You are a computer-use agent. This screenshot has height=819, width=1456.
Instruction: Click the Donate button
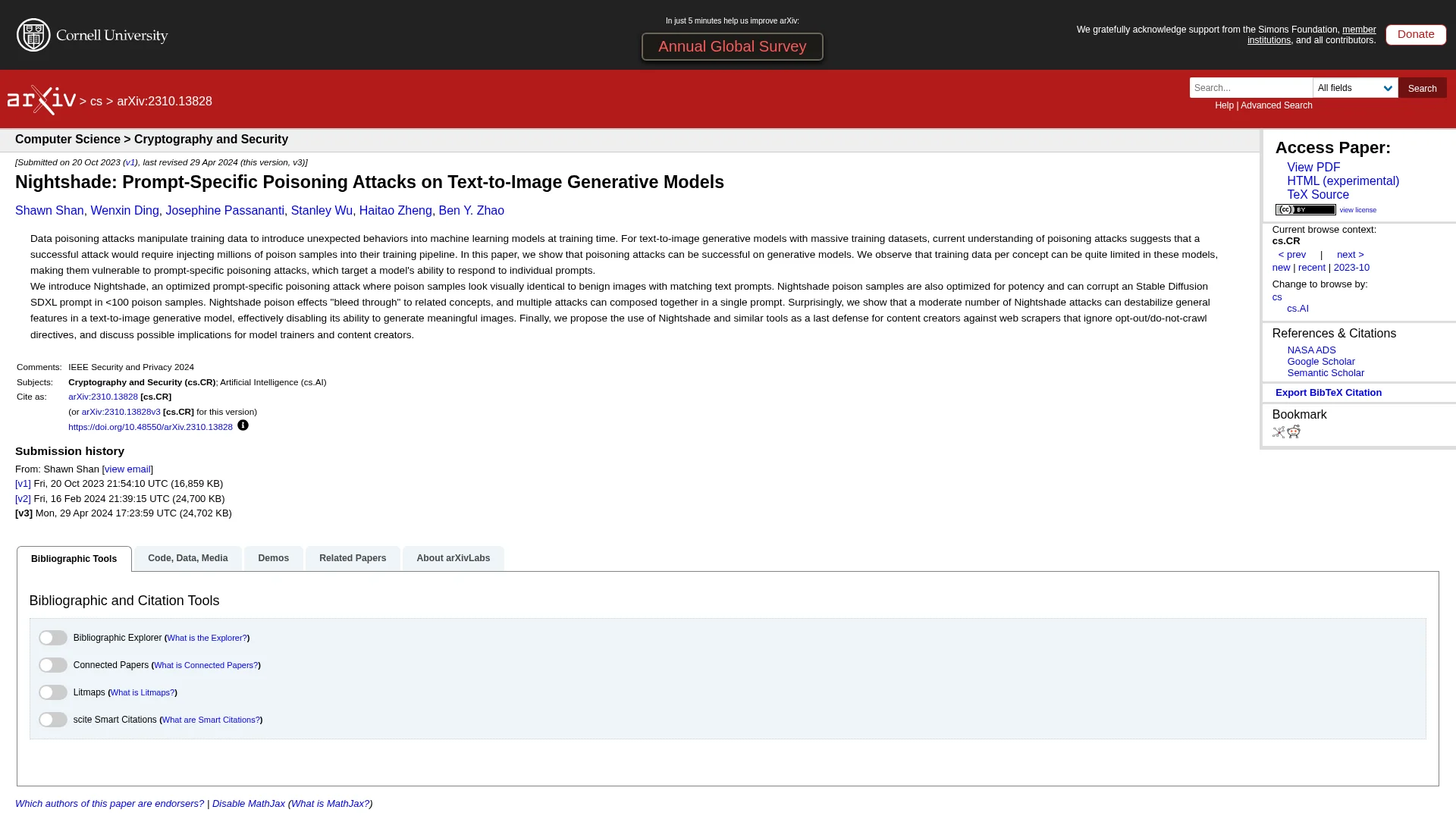tap(1415, 34)
